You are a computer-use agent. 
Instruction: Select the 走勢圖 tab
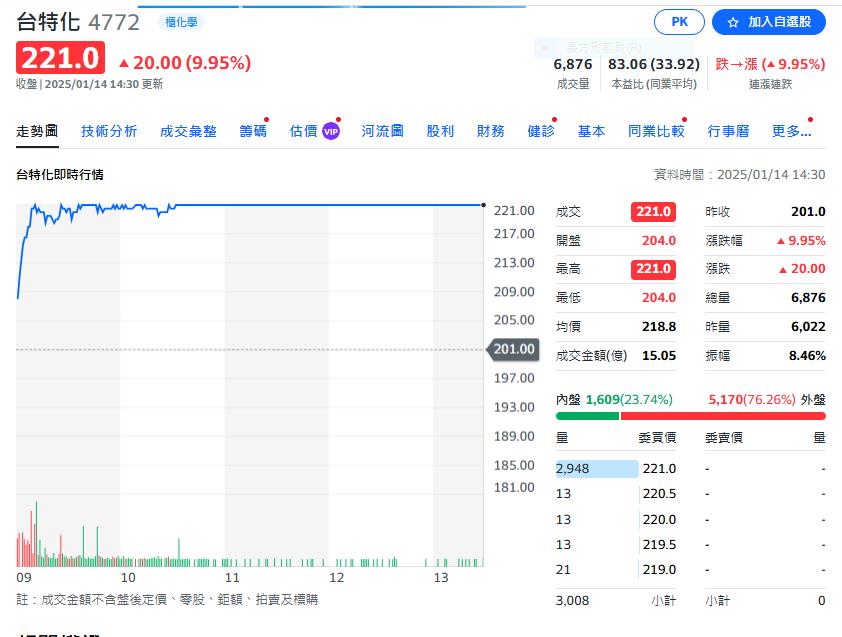37,131
